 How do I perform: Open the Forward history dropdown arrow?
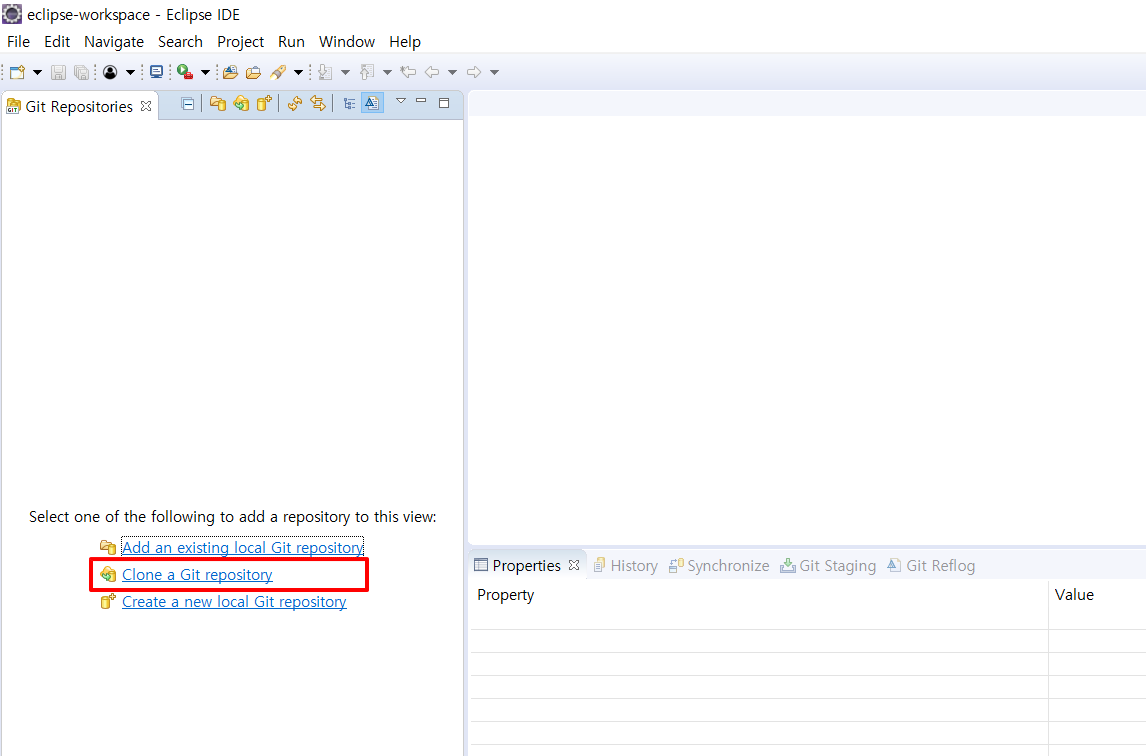point(495,72)
